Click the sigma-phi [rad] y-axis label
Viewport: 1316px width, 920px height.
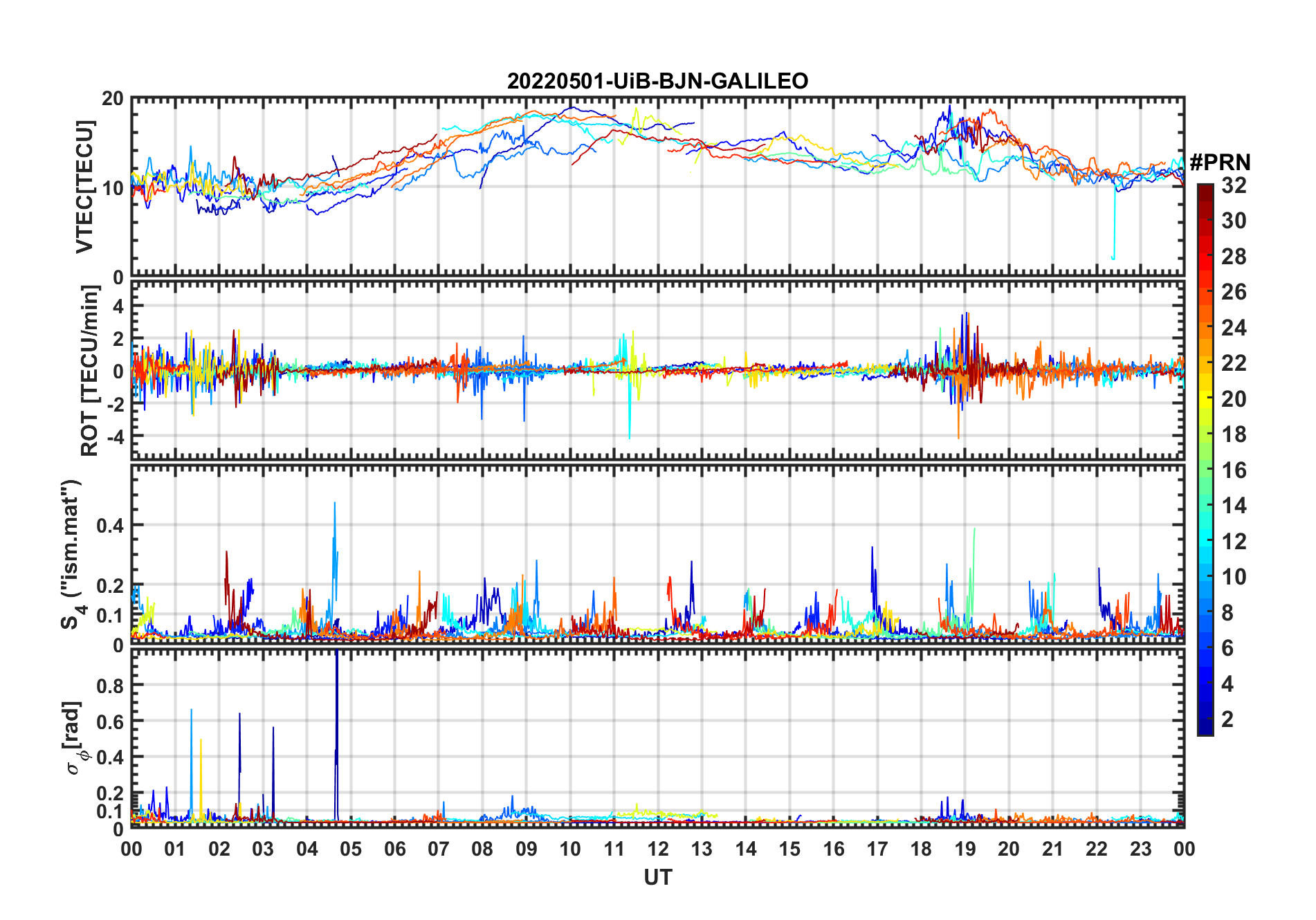[x=75, y=737]
